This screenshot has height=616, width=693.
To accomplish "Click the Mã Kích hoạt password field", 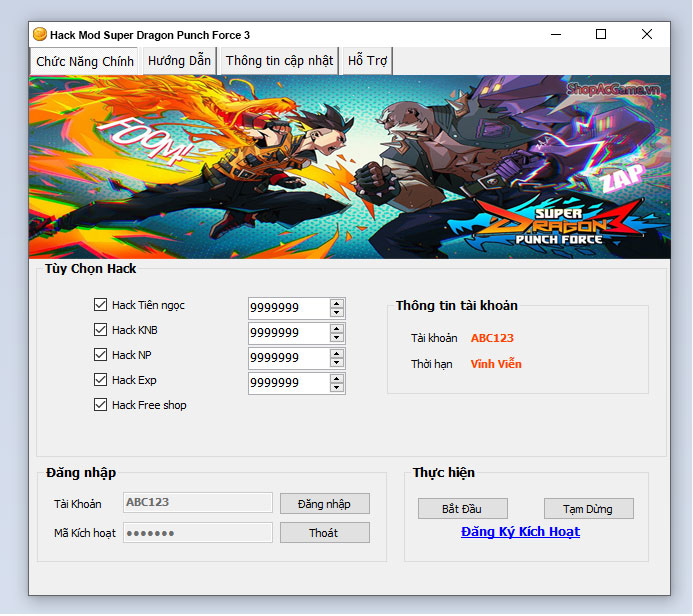I will pos(198,533).
